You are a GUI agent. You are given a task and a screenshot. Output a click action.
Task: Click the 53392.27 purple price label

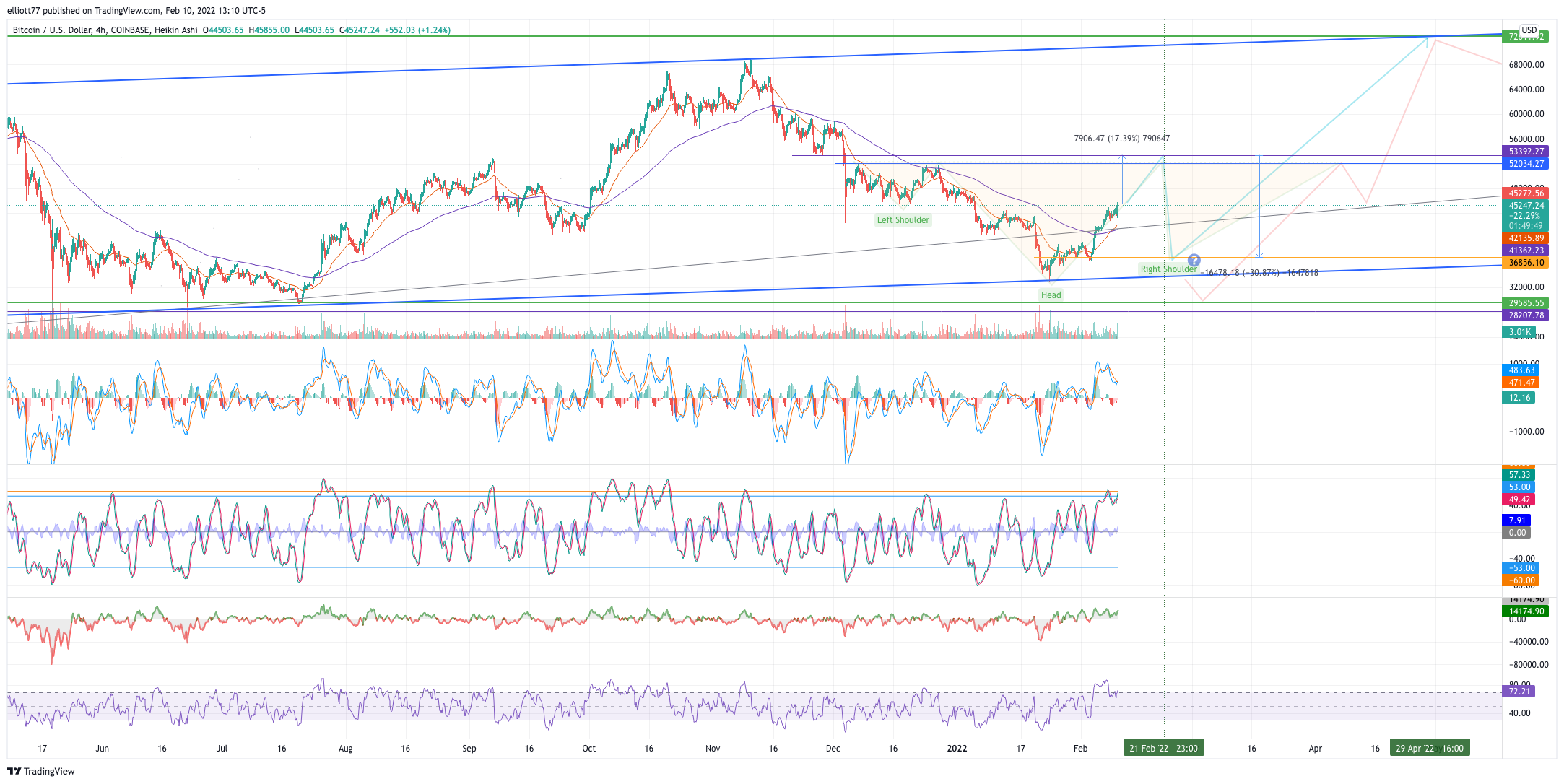[x=1525, y=152]
